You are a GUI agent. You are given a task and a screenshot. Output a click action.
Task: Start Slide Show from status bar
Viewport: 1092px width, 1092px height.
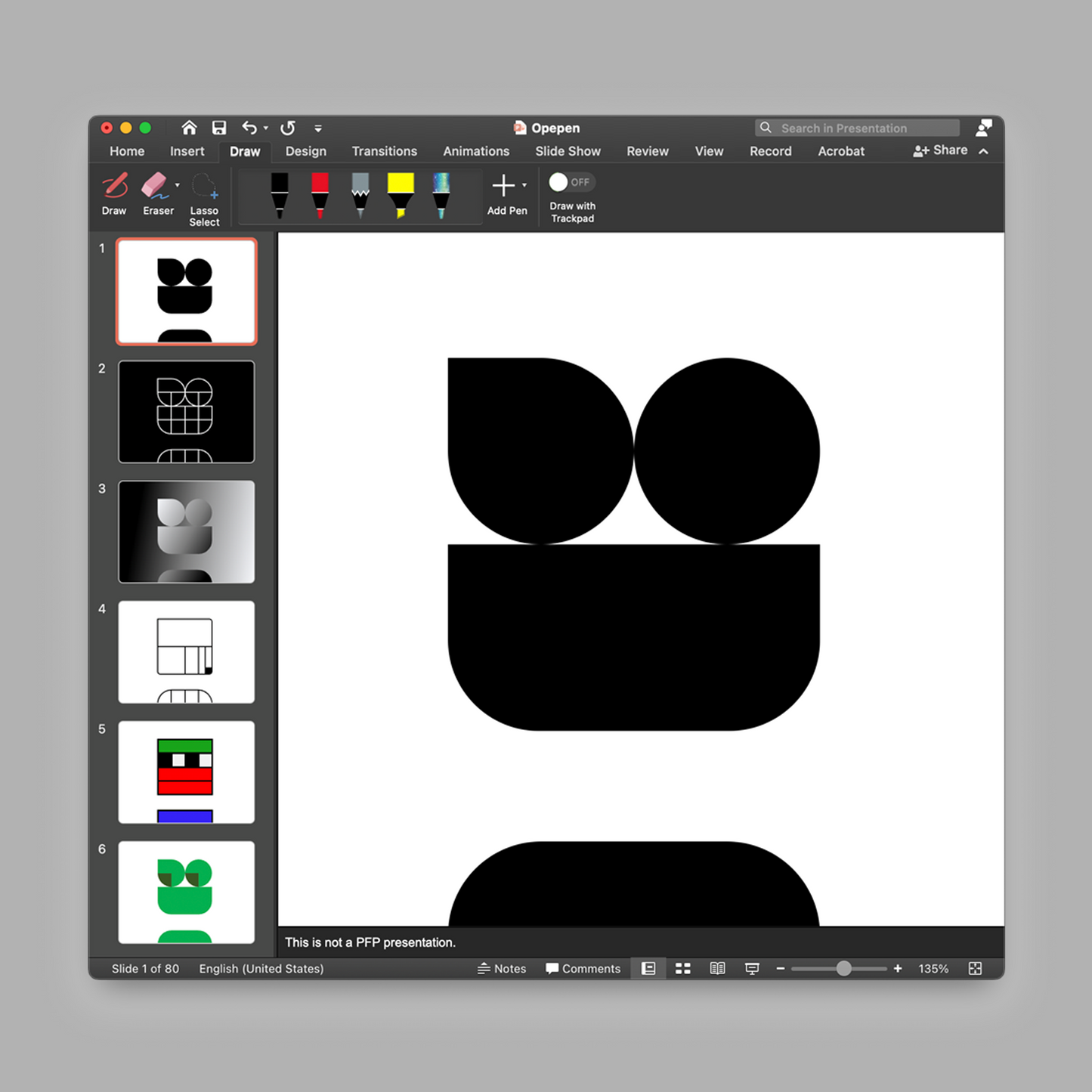point(752,969)
